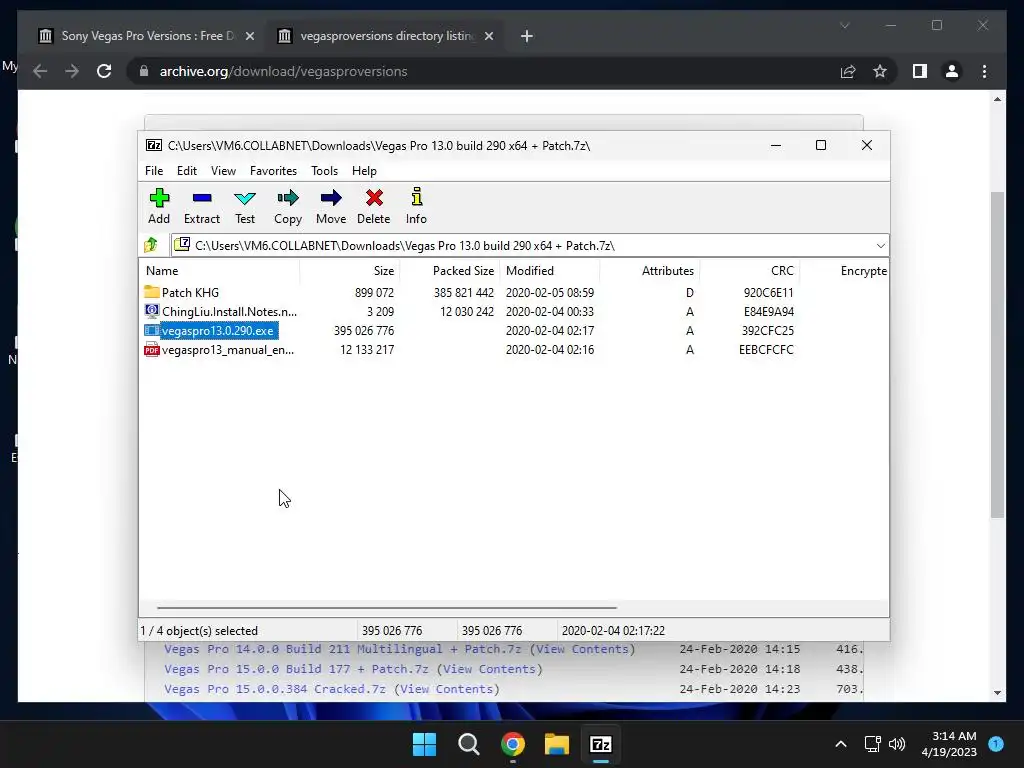Click the browser page vertical scrollbar thumb
Screen dimensions: 1024x768
coord(997,355)
